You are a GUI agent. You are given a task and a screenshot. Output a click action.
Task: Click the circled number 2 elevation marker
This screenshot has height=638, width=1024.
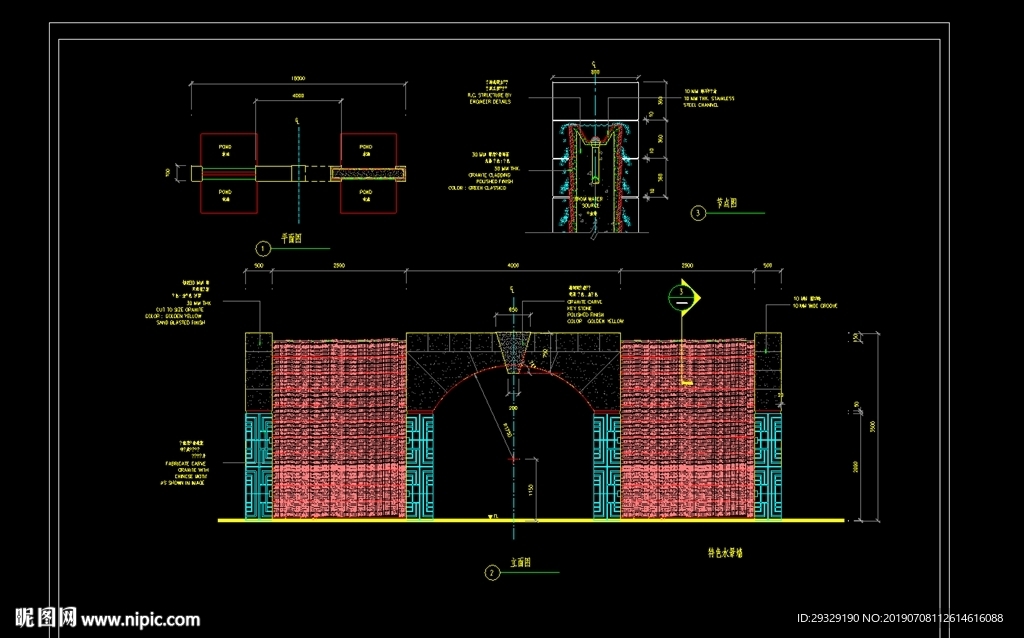tap(492, 573)
